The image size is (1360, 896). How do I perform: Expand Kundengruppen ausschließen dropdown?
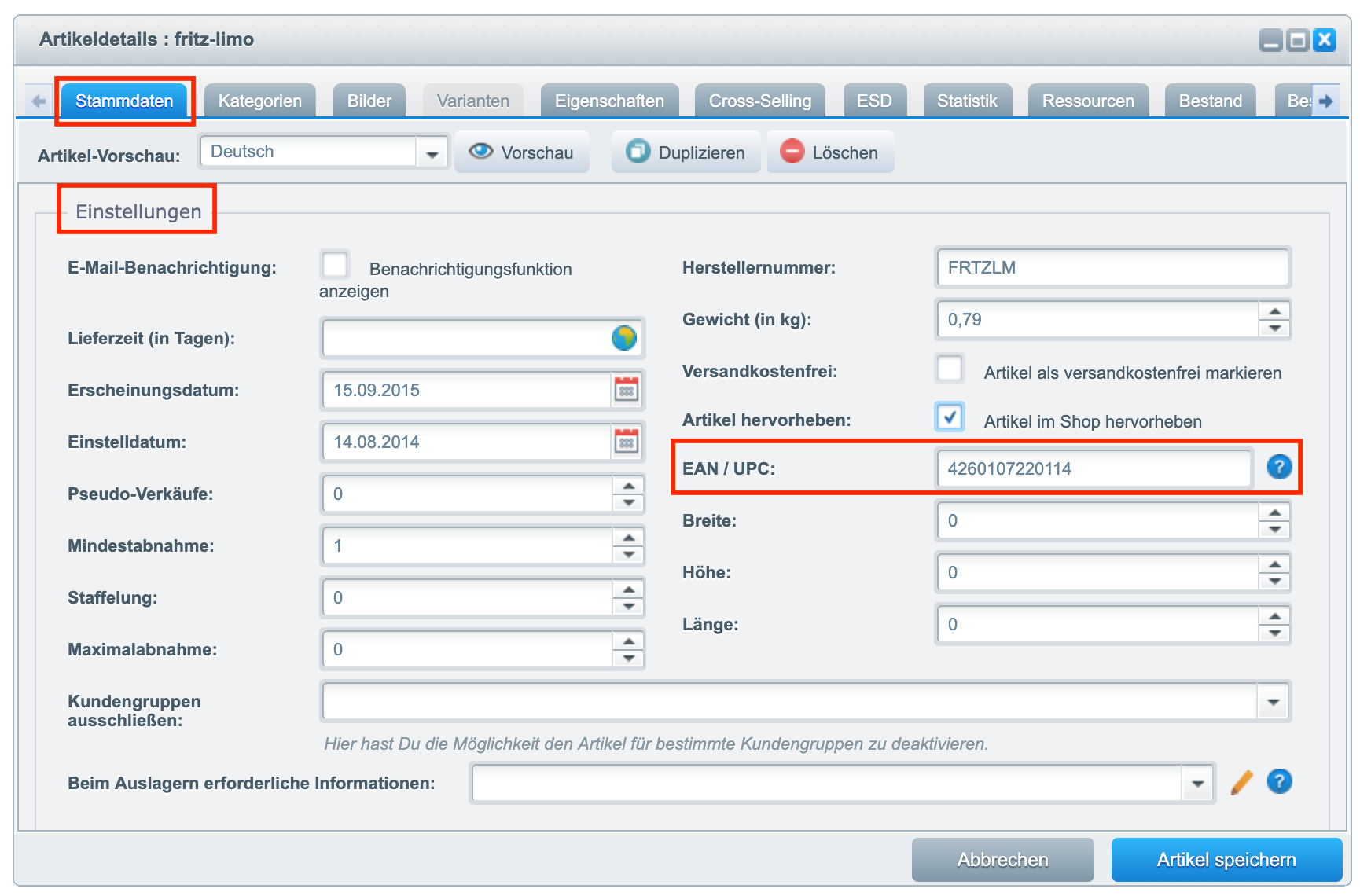(1273, 702)
